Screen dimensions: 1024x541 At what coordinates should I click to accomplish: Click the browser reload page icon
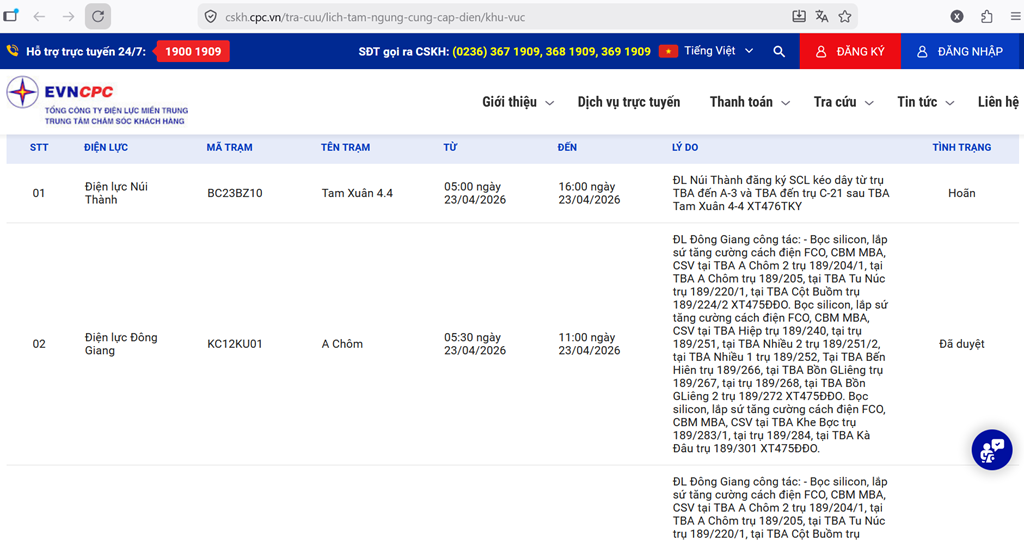click(x=97, y=16)
